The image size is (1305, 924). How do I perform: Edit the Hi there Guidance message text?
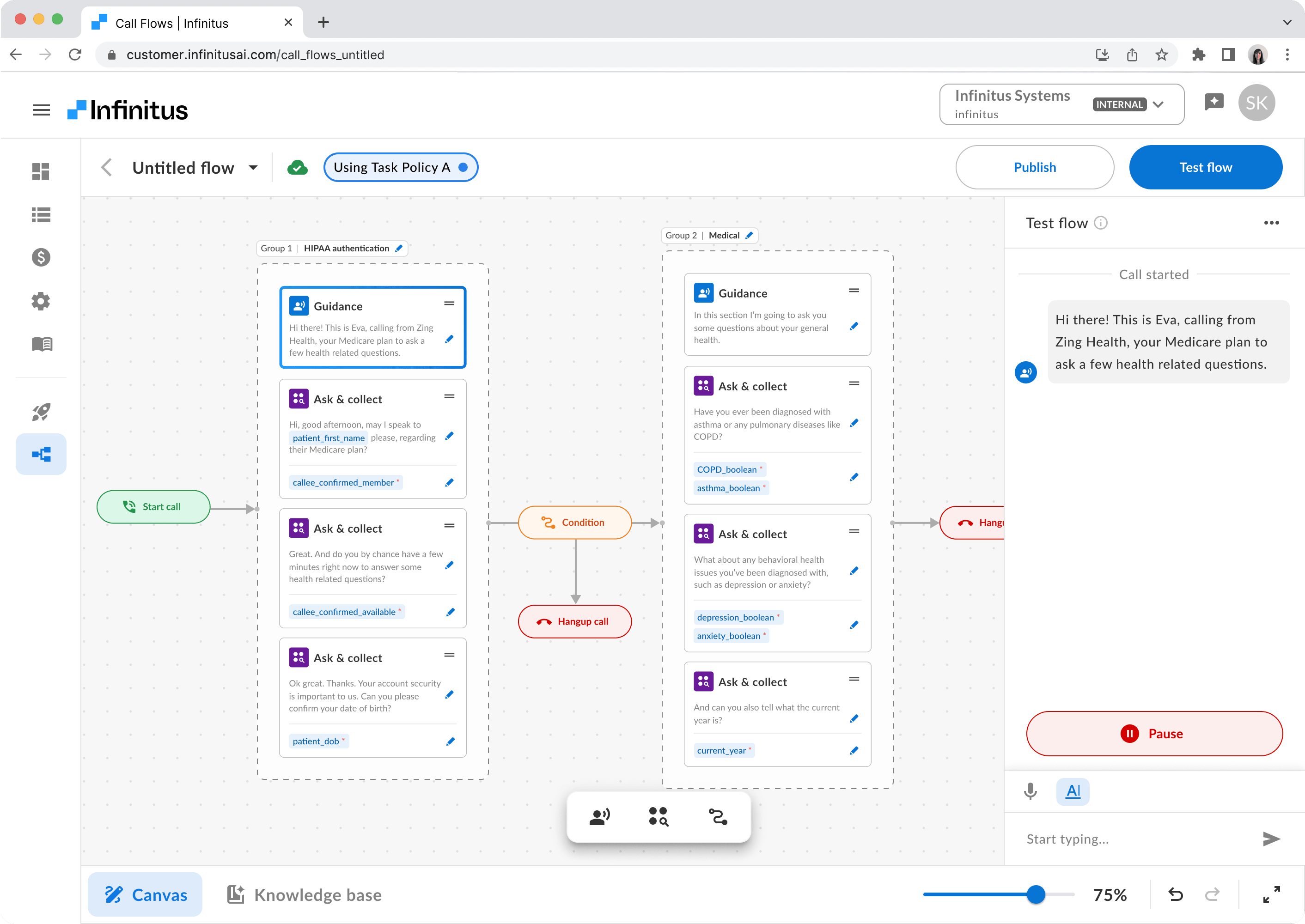[x=450, y=340]
